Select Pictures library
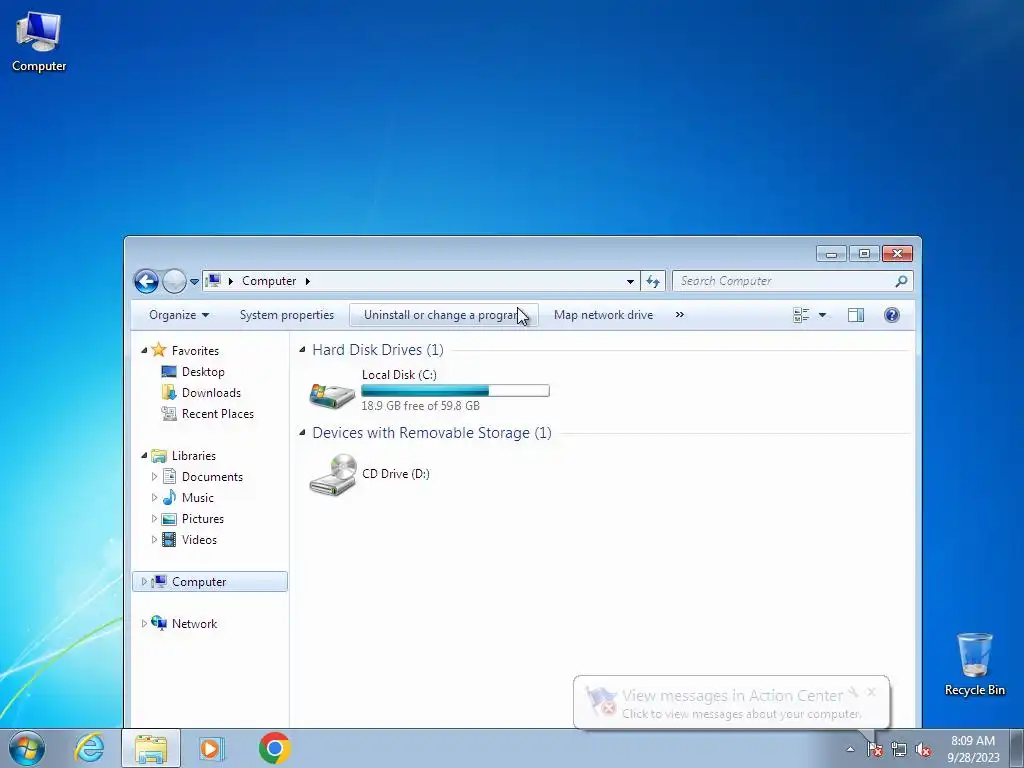The image size is (1024, 768). tap(202, 519)
